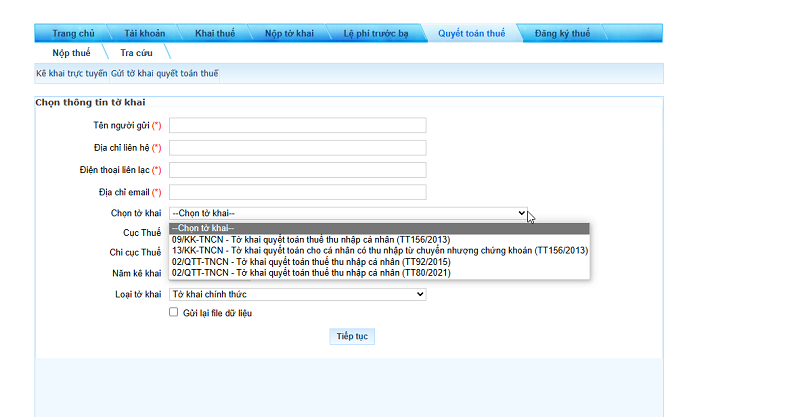Image resolution: width=800 pixels, height=417 pixels.
Task: Choose 02/QTT-TNCN (TT92/2015) option
Action: click(379, 262)
